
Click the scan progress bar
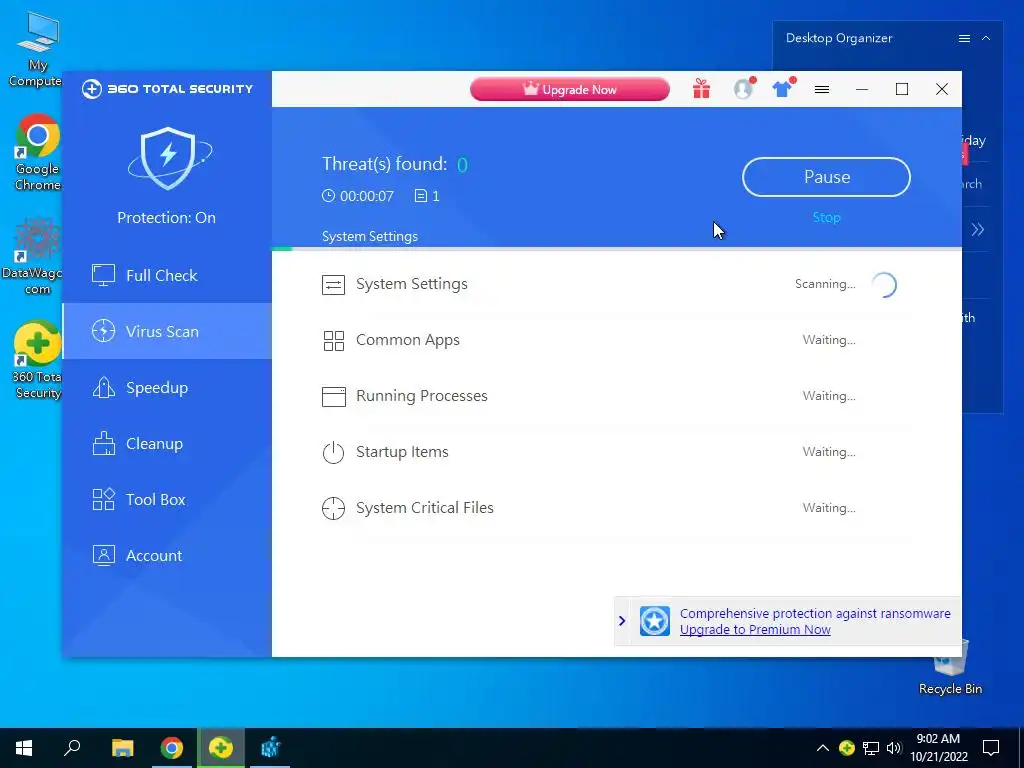[616, 248]
